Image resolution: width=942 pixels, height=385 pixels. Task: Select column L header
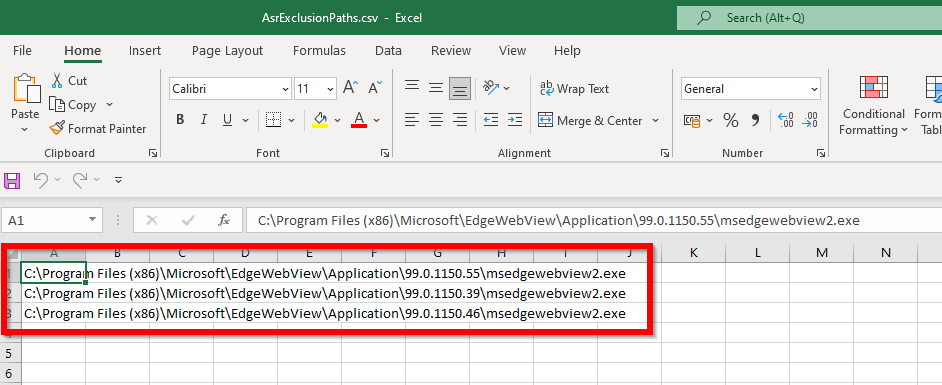757,253
